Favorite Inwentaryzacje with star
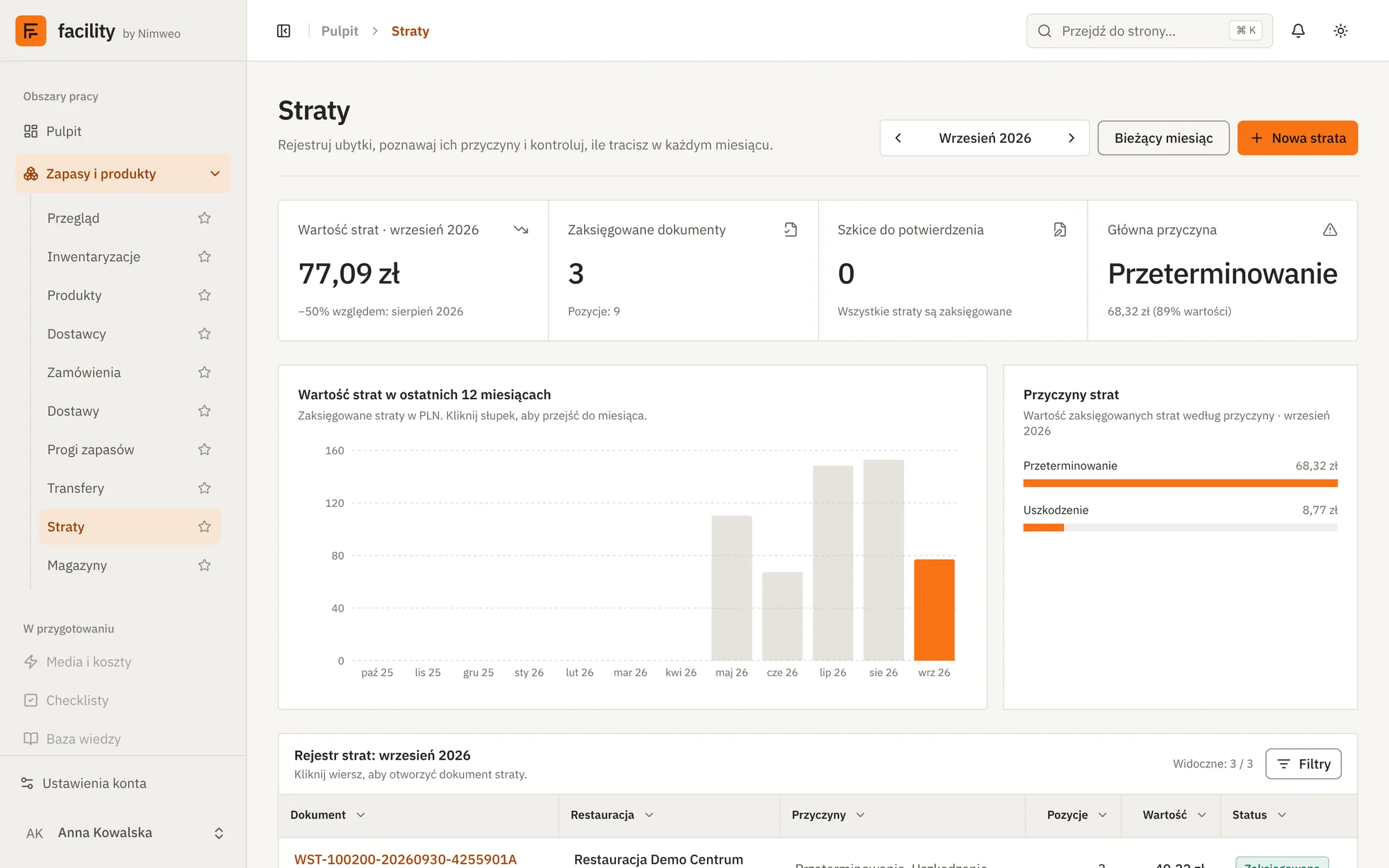The height and width of the screenshot is (868, 1389). pos(204,257)
